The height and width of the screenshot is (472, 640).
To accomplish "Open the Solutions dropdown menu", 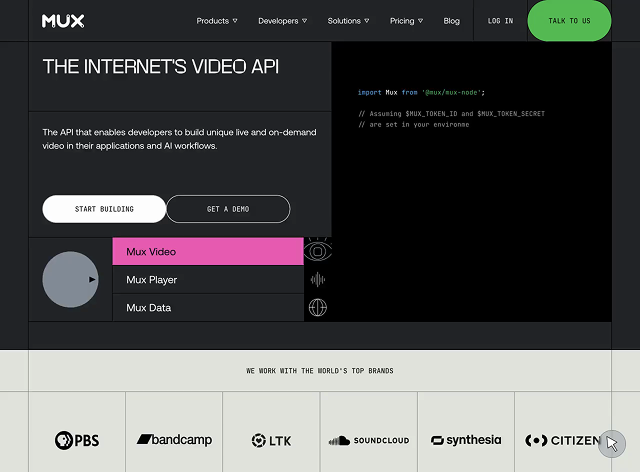I will coord(349,21).
